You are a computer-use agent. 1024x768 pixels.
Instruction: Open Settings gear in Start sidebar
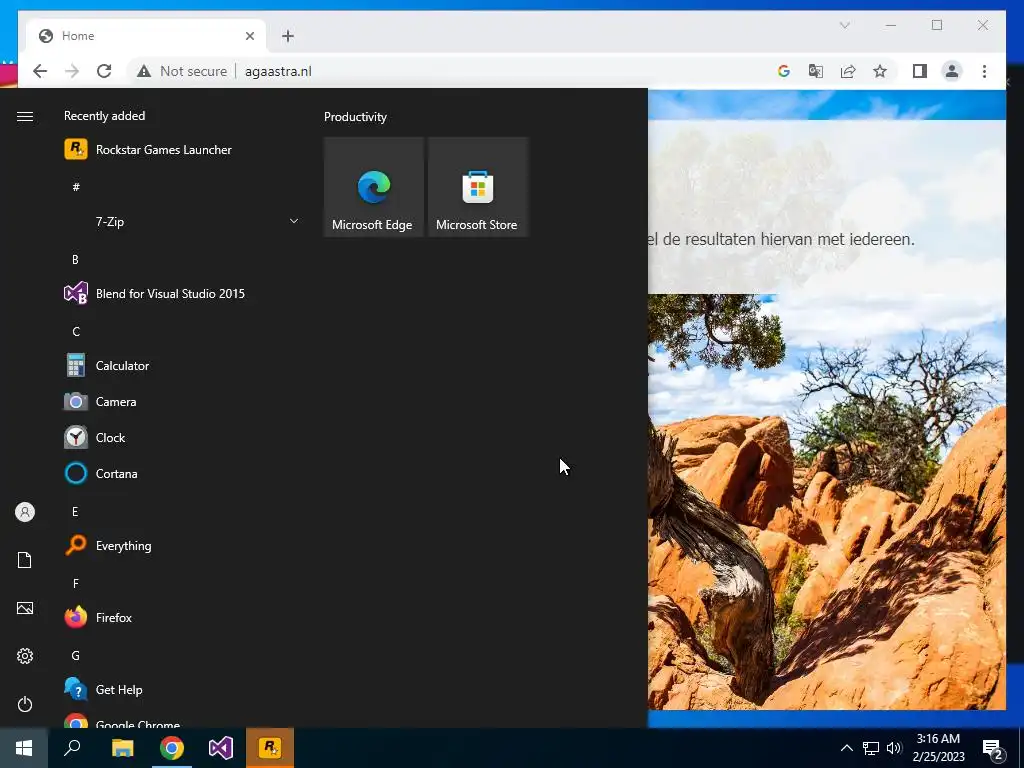coord(25,656)
